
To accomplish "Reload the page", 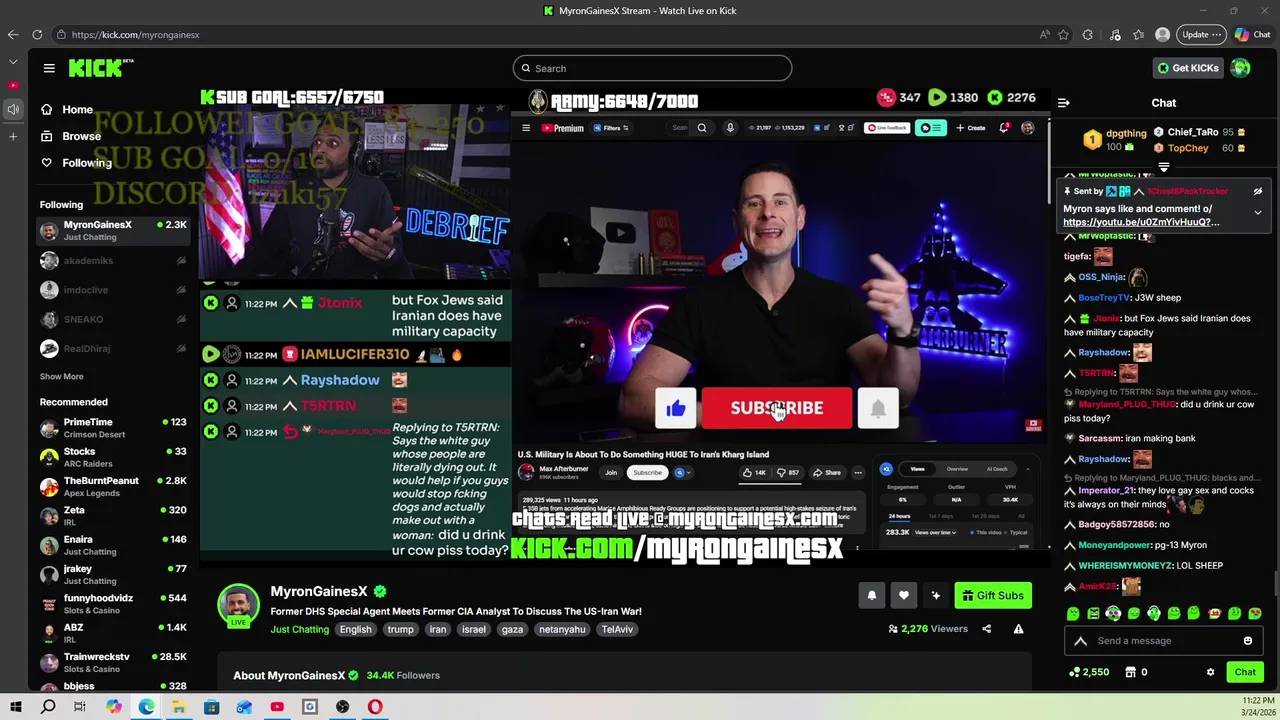I will point(37,34).
